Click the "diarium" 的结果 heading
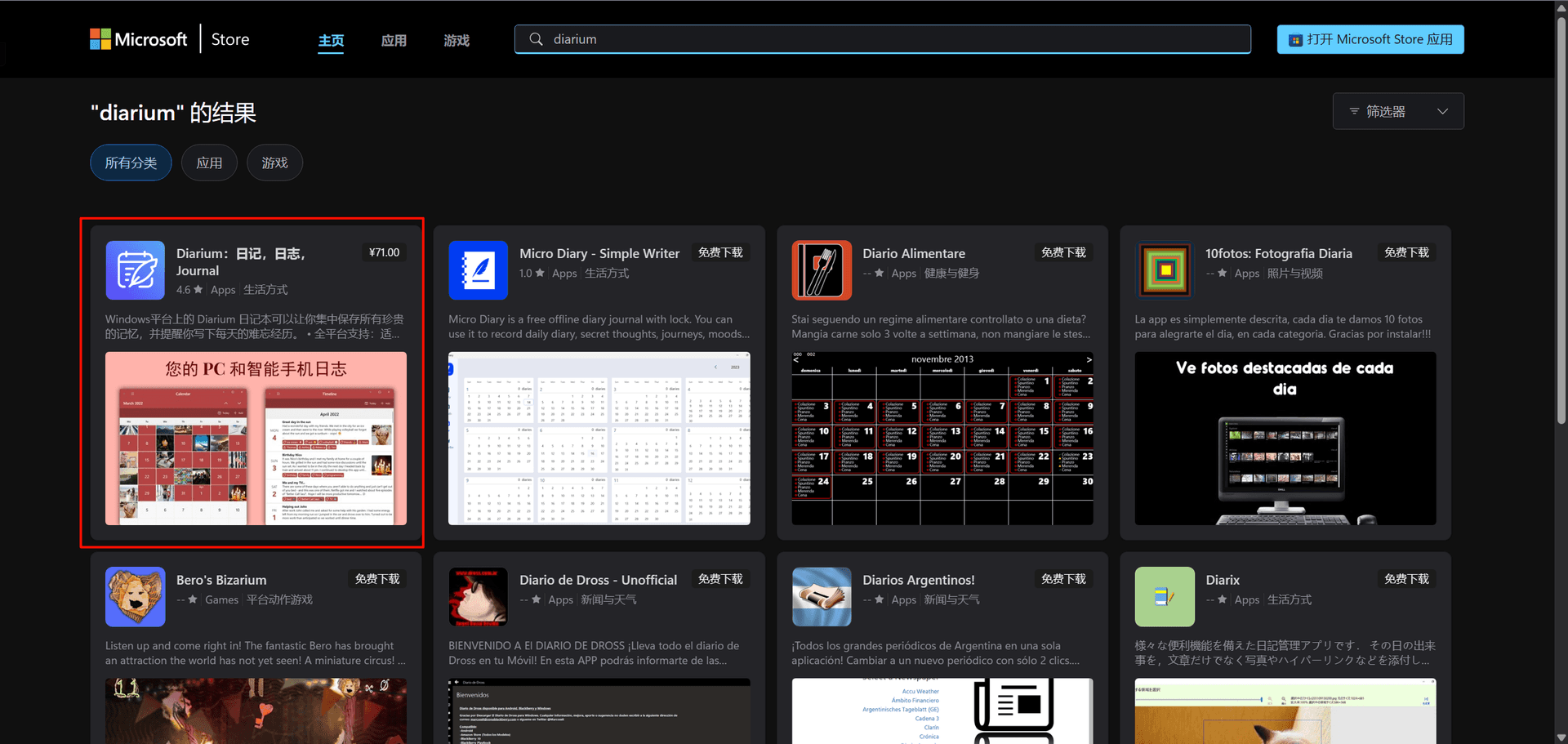1568x744 pixels. tap(173, 113)
